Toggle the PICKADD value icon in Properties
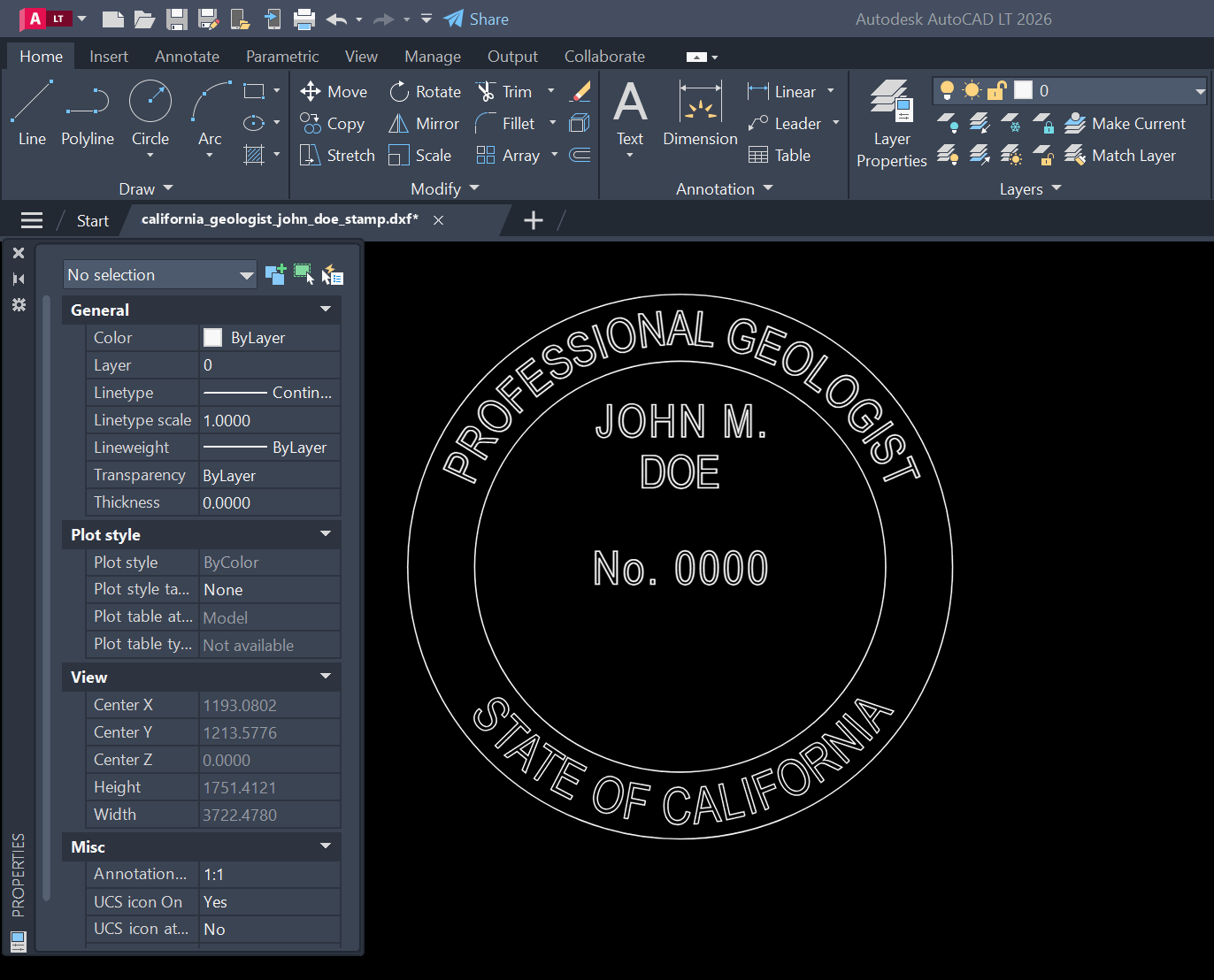 point(275,274)
